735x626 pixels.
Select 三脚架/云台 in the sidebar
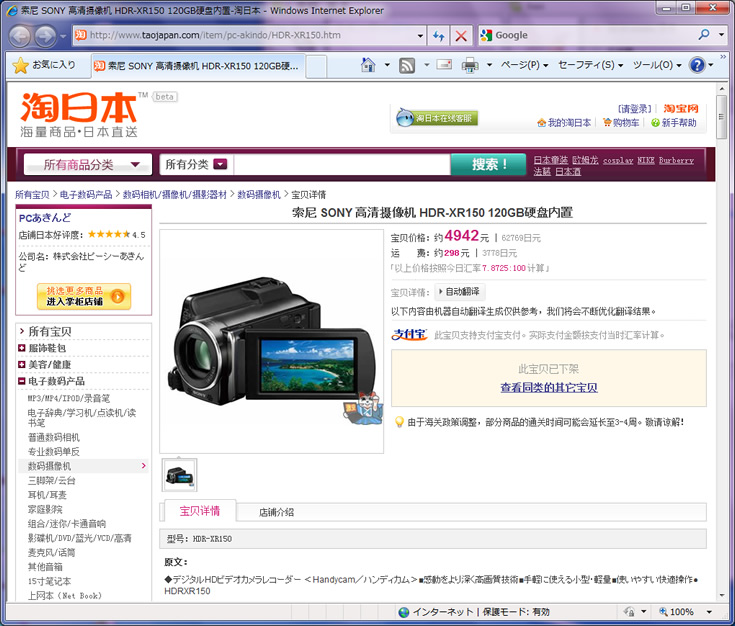(52, 481)
